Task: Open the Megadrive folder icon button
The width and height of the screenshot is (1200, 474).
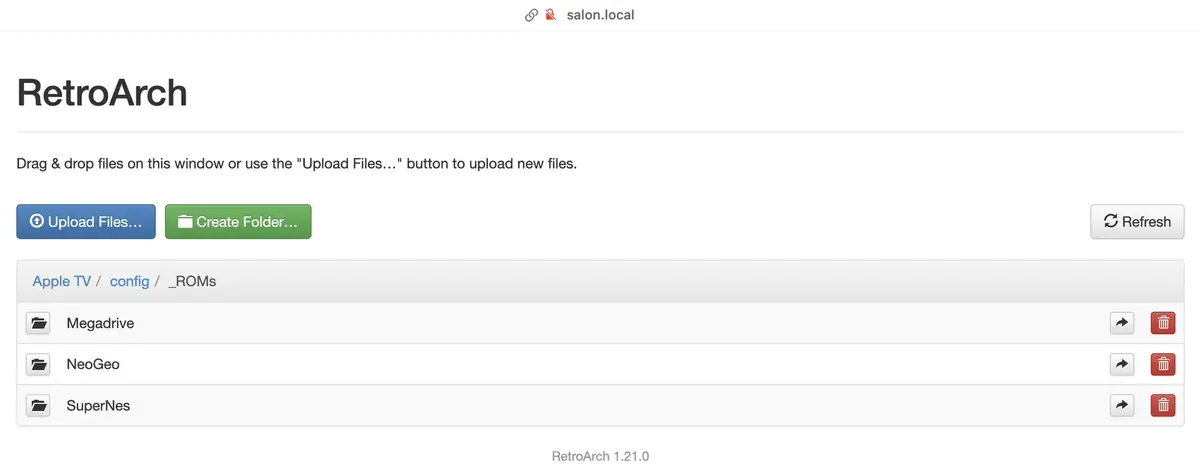Action: (x=38, y=323)
